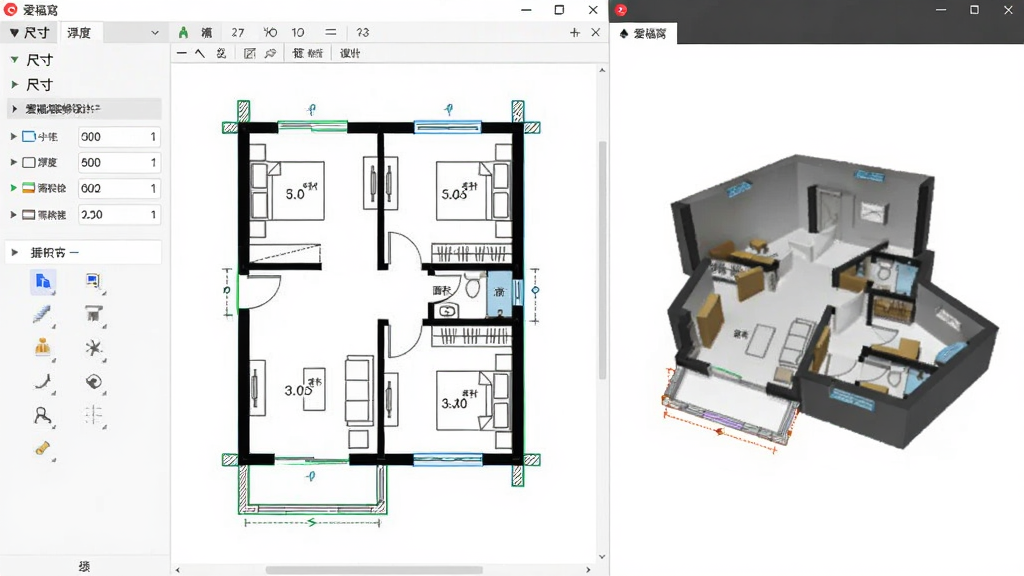Expand the 尺寸 row with green right arrow
1024x576 pixels.
(14, 84)
